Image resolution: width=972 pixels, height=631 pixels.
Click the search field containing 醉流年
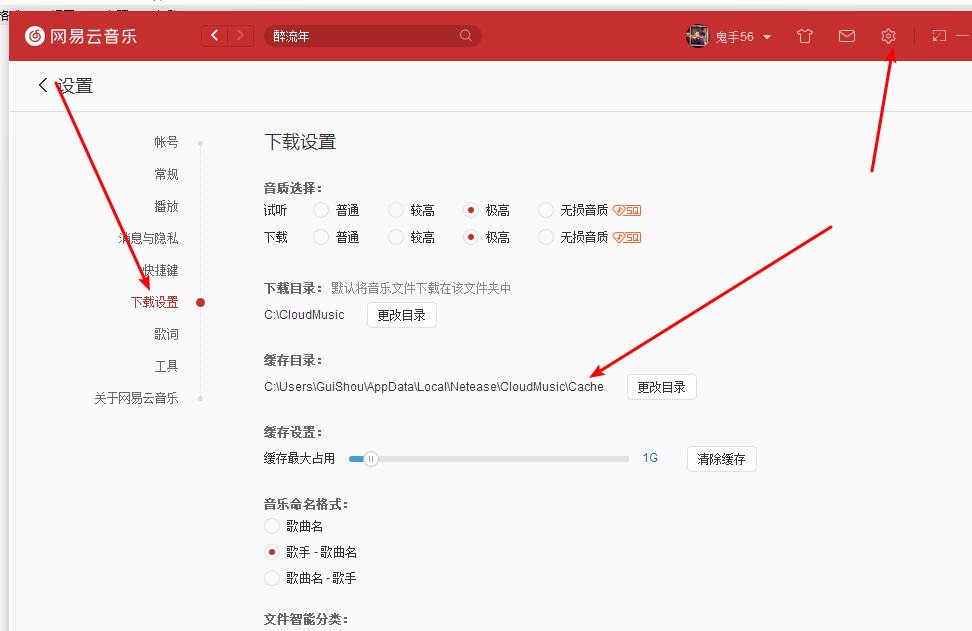pyautogui.click(x=373, y=36)
